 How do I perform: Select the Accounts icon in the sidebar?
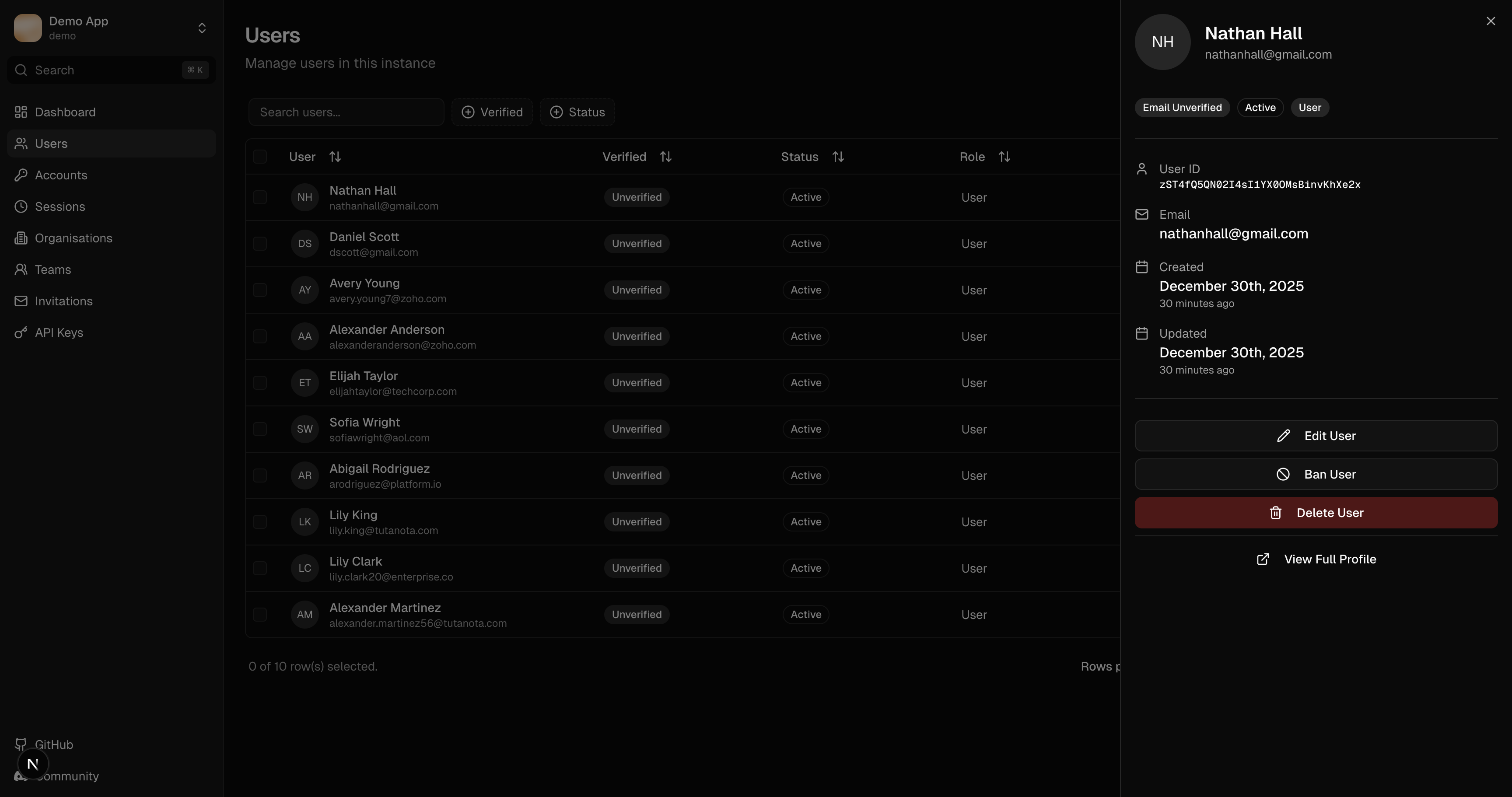coord(21,175)
